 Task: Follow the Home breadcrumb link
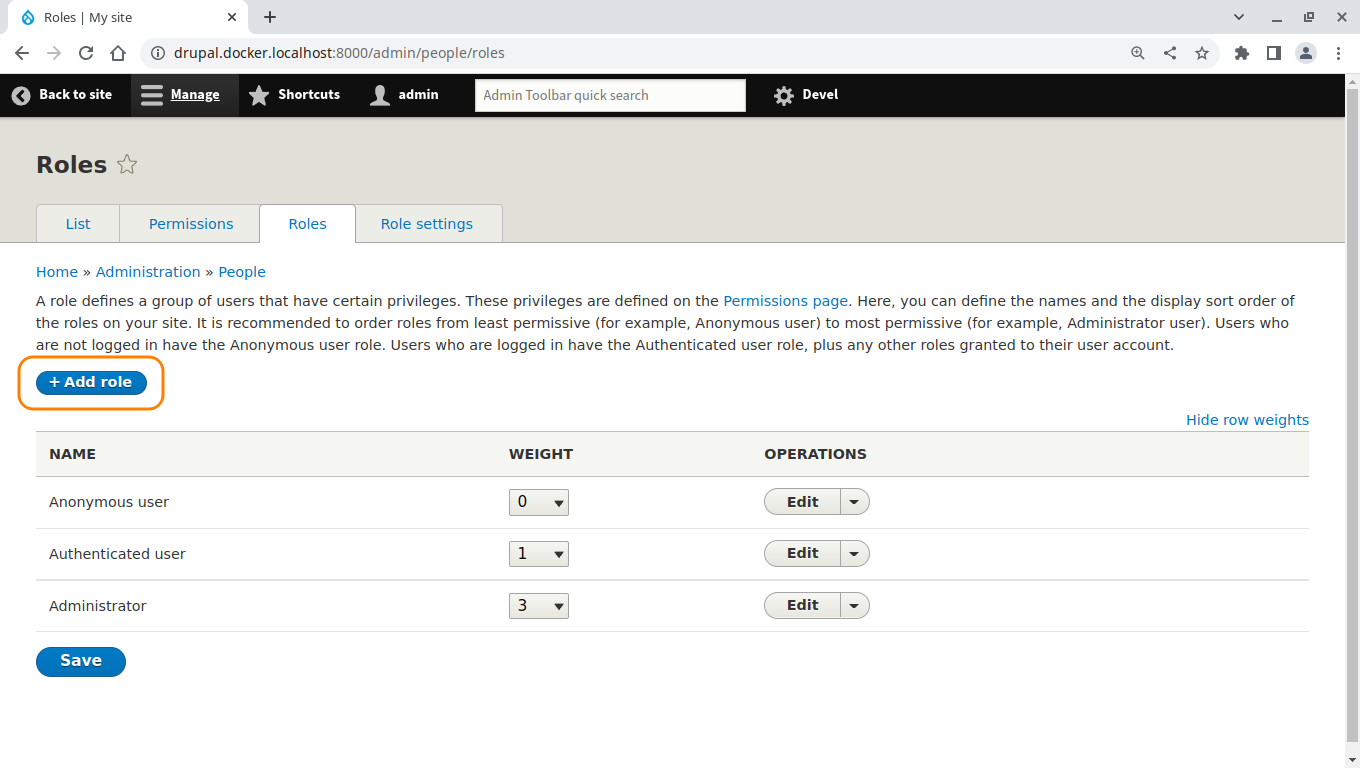[57, 272]
